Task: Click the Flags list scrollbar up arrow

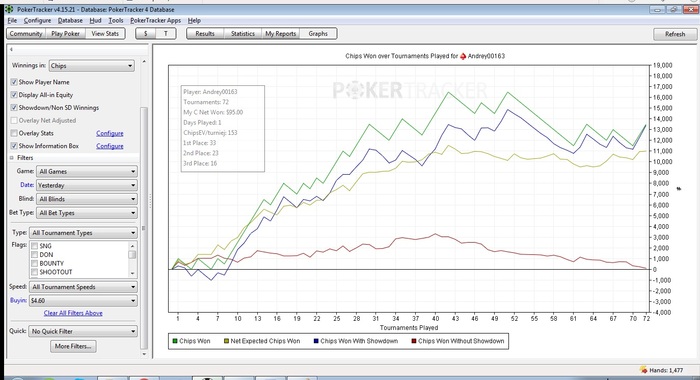Action: [x=132, y=246]
